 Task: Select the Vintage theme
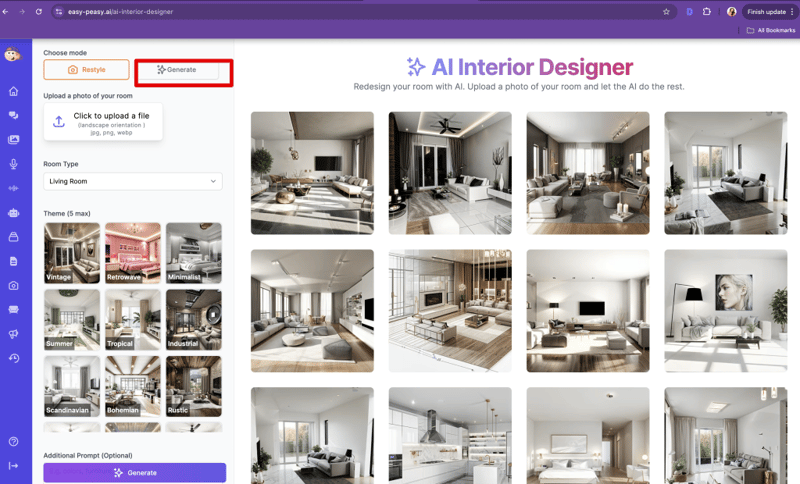pos(72,253)
